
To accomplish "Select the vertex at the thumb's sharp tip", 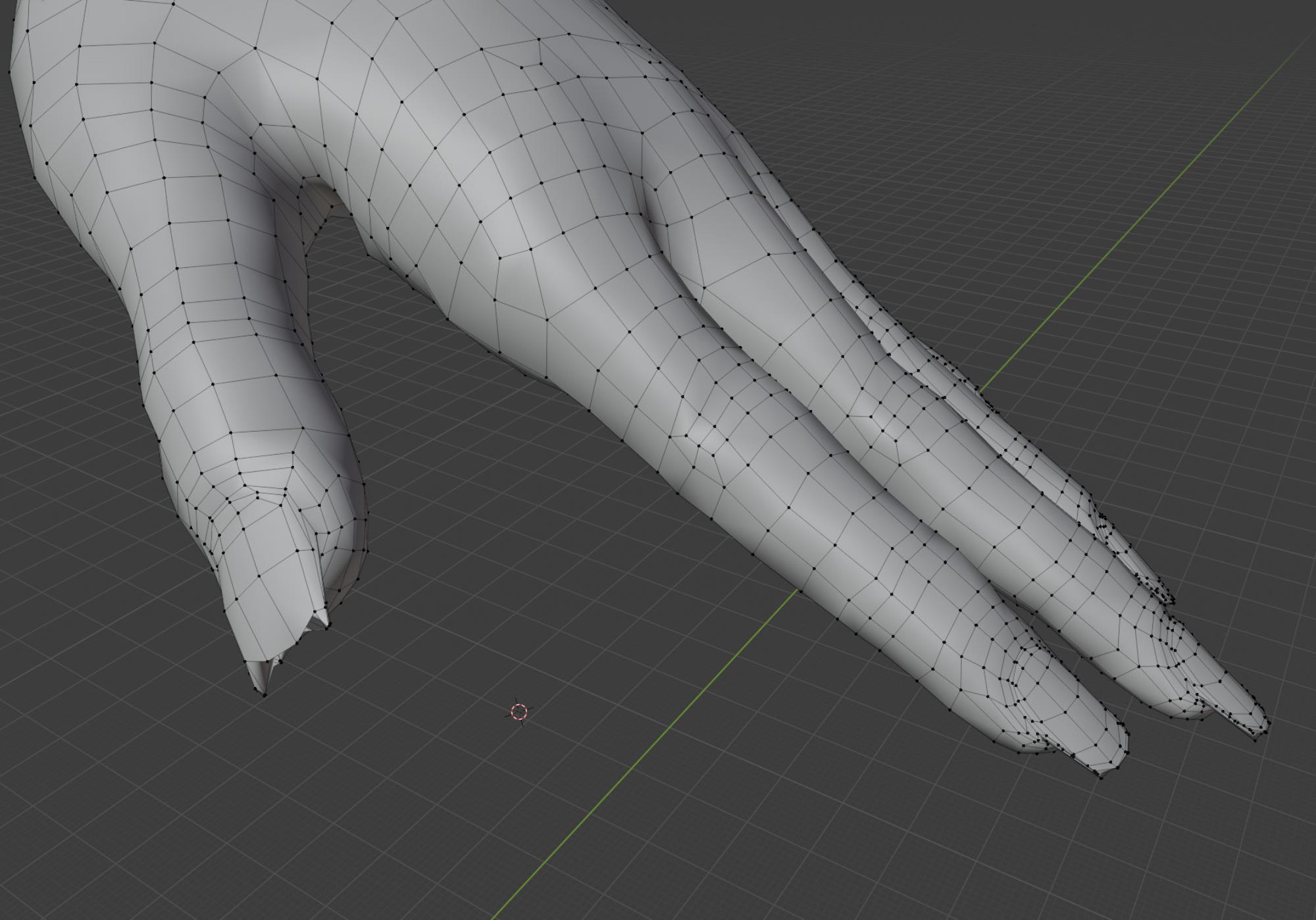I will tap(265, 694).
